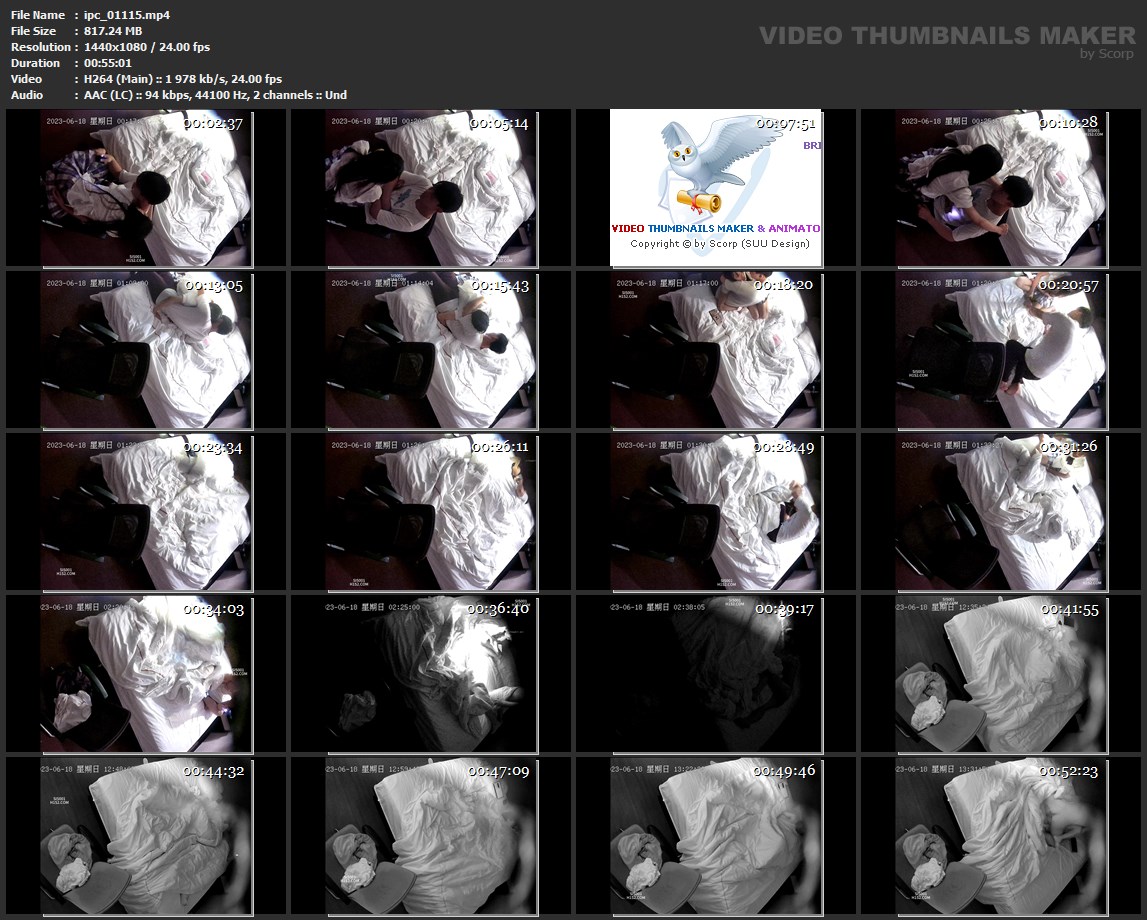Select the thumbnail stamped 00:10:28
Image resolution: width=1147 pixels, height=920 pixels.
click(x=1001, y=188)
